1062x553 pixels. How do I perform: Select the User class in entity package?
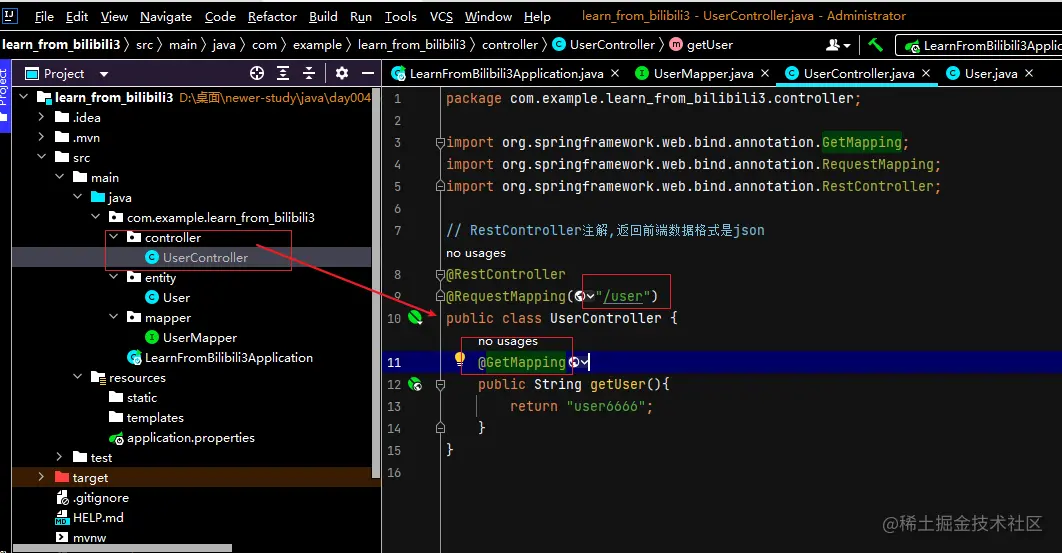[176, 298]
